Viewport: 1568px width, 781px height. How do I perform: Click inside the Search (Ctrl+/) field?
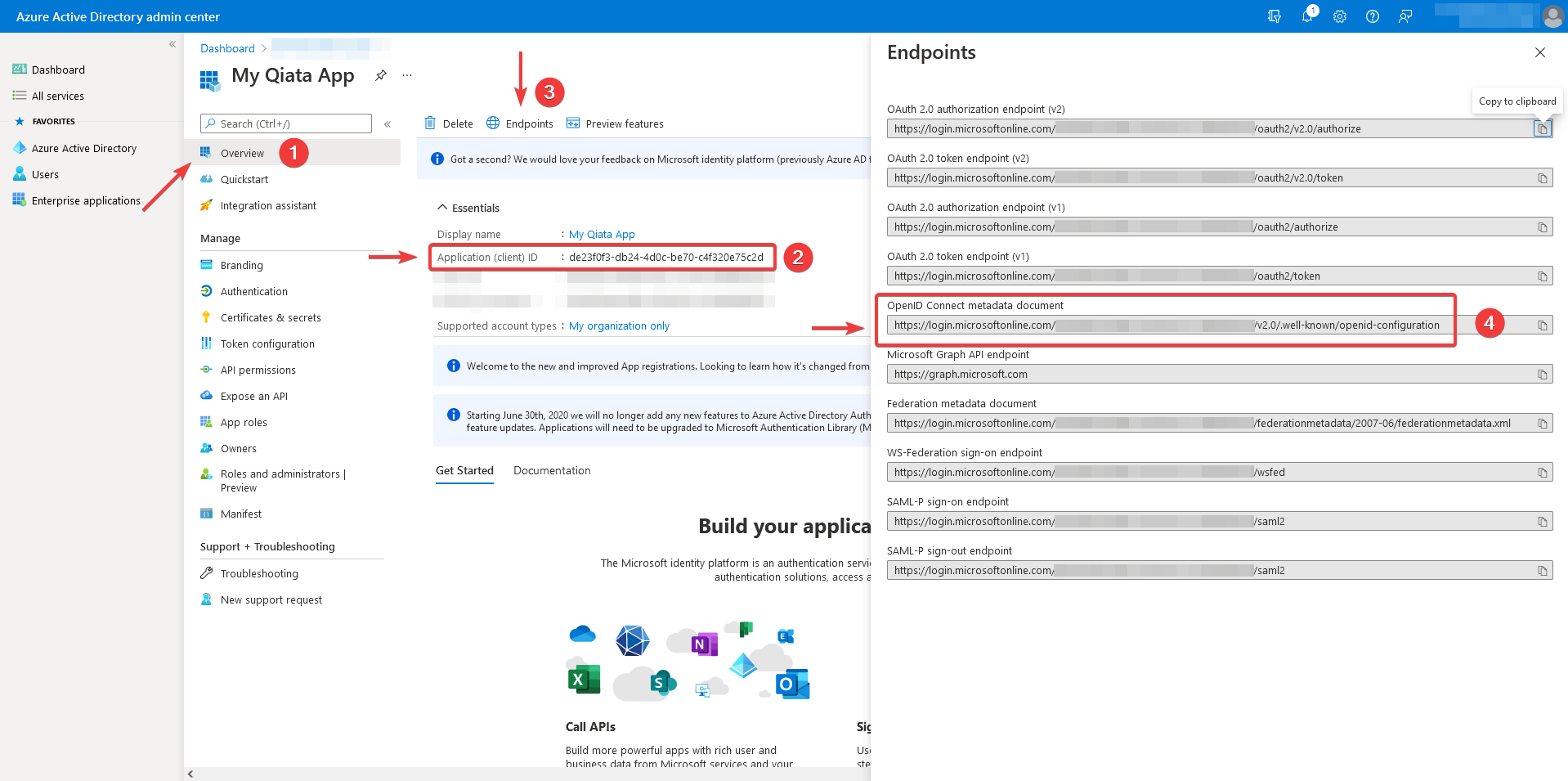coord(285,123)
